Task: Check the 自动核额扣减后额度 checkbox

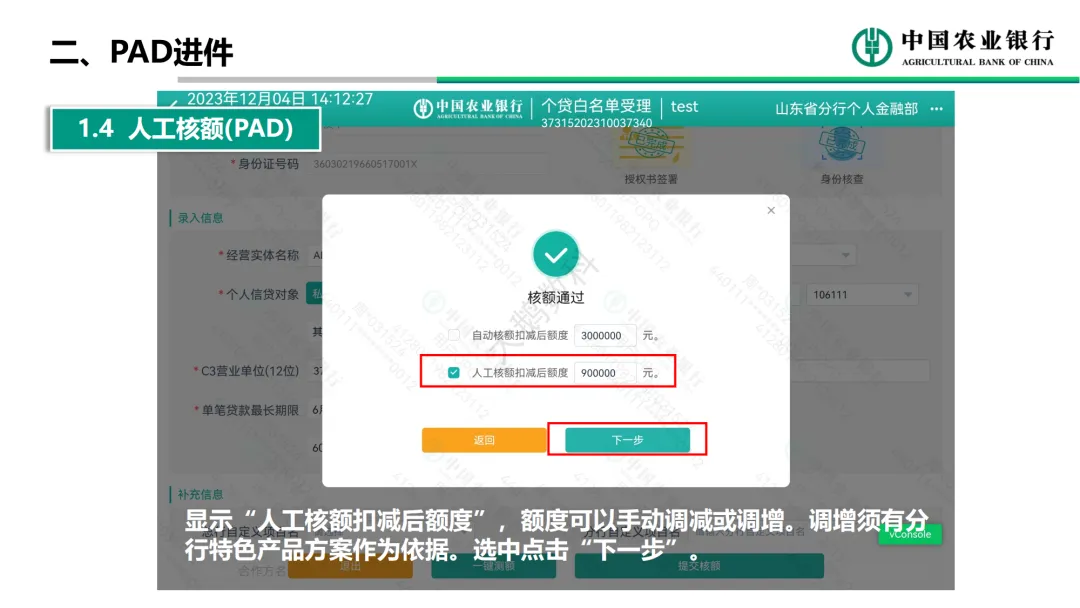Action: click(454, 335)
